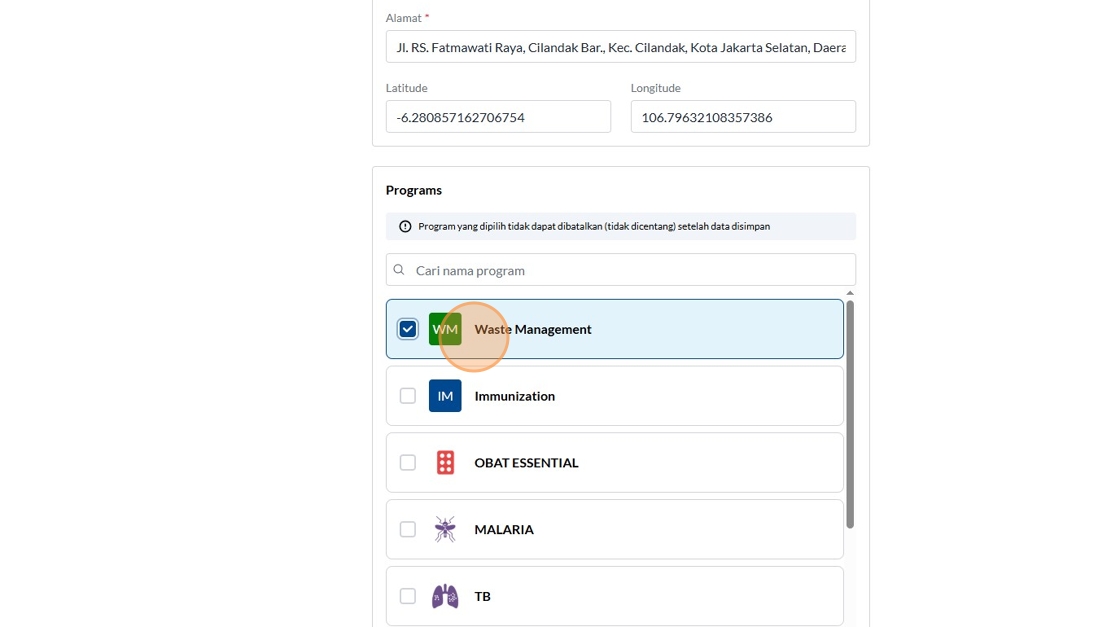
Task: Click the Cari nama program search box
Action: [630, 270]
